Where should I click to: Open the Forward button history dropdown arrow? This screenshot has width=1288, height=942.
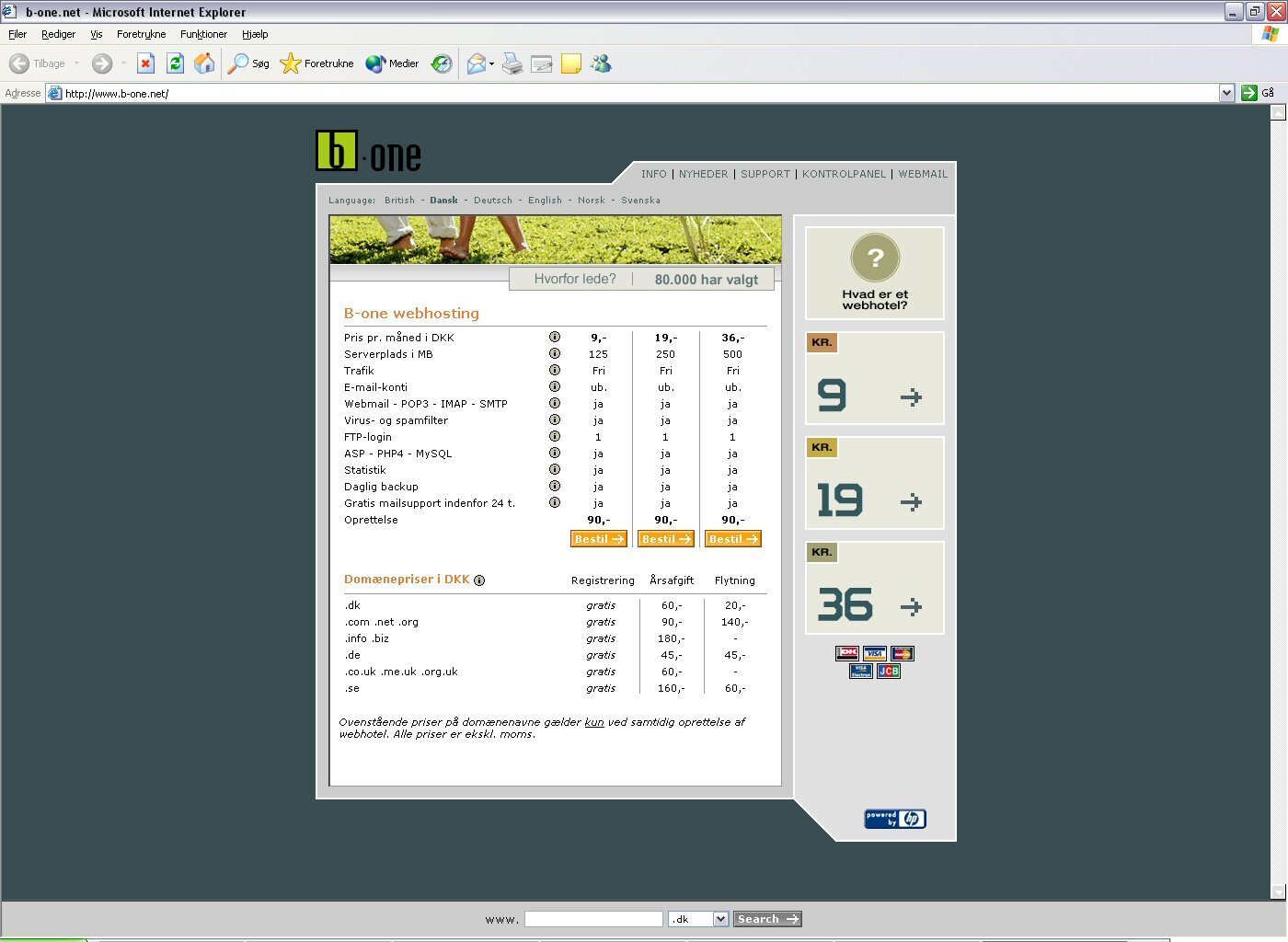click(123, 63)
